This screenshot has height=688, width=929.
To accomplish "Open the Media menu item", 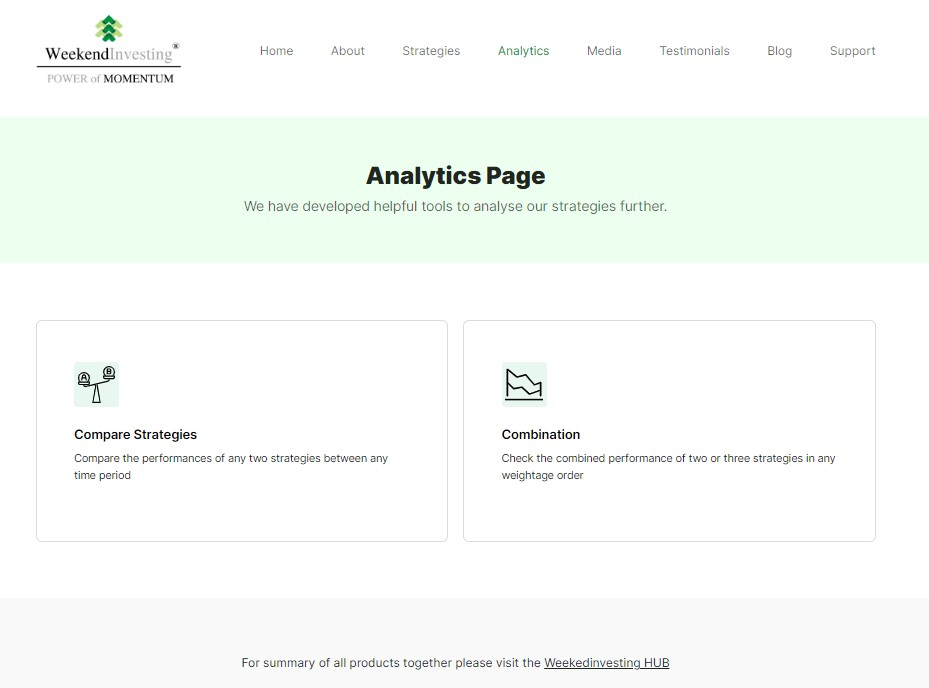I will click(604, 51).
